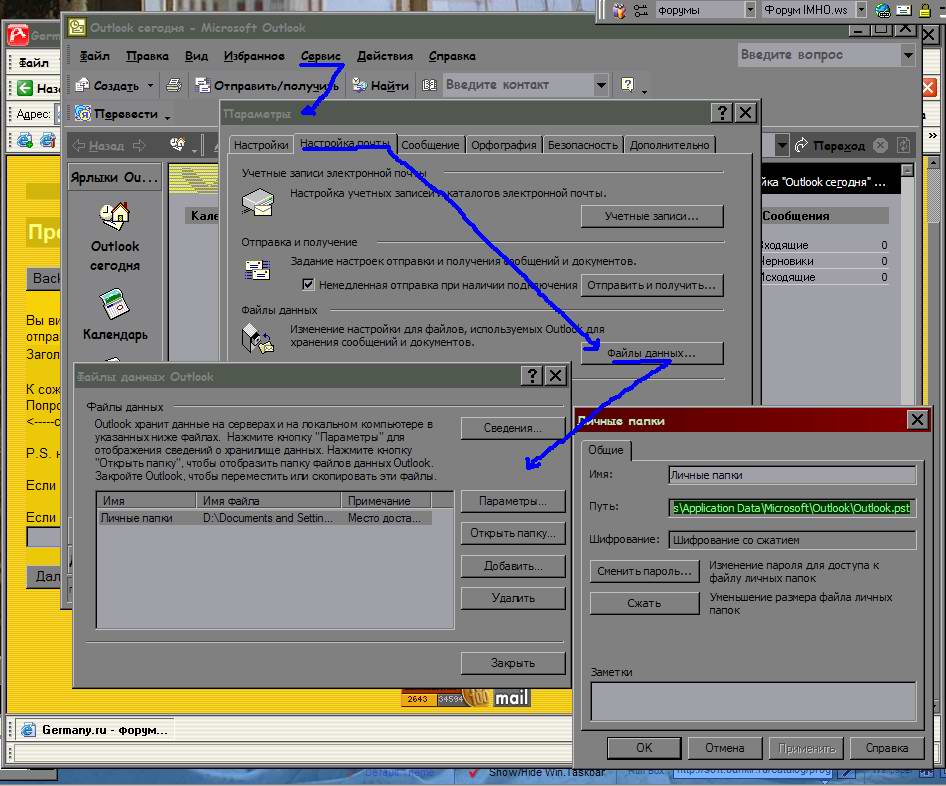
Task: Open the Сервис menu
Action: 320,56
